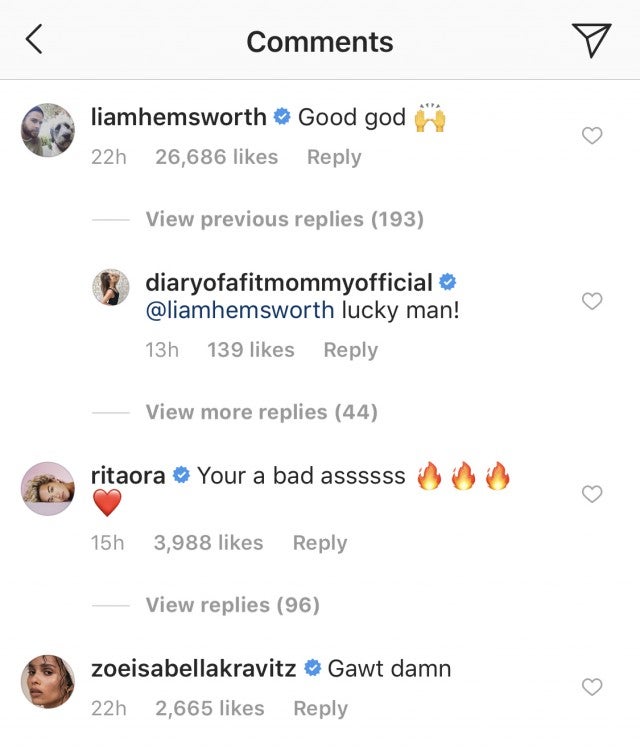Open direct message paper plane icon
Screen dimensions: 640x750
(x=591, y=40)
